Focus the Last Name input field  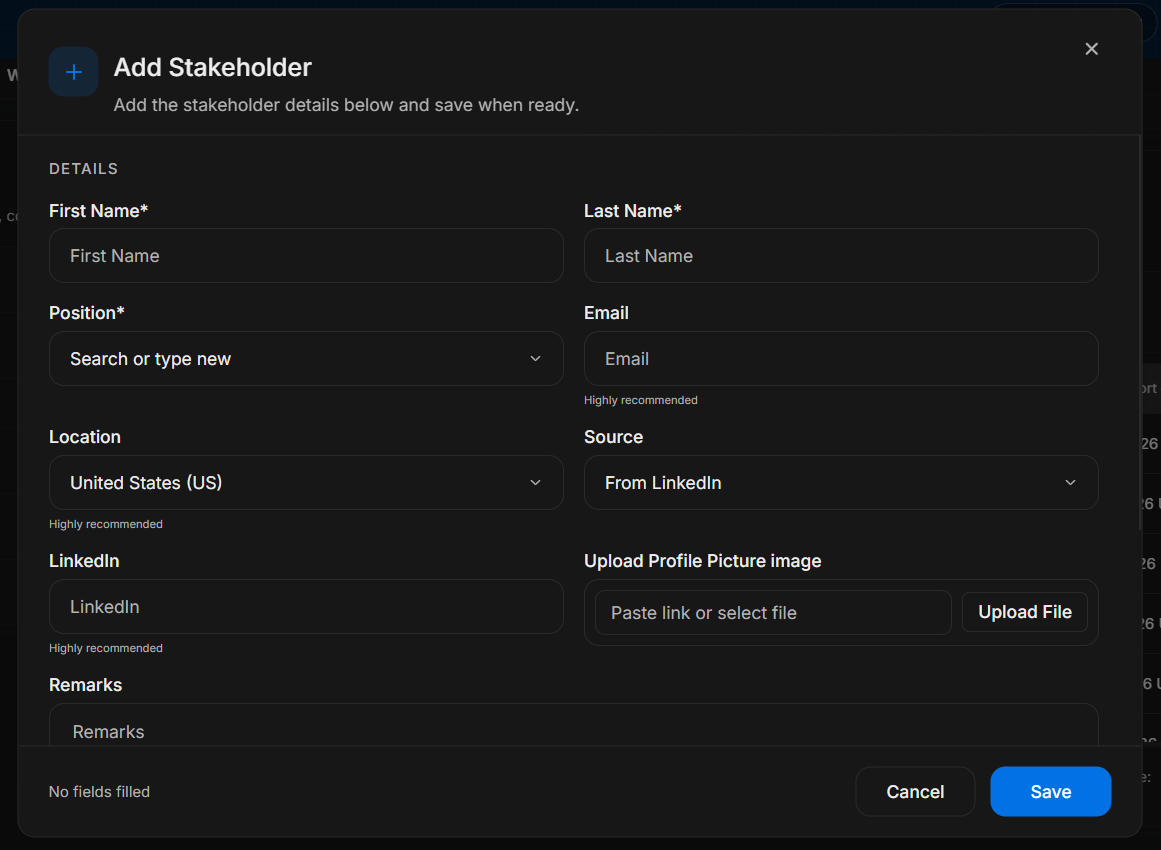[x=840, y=255]
